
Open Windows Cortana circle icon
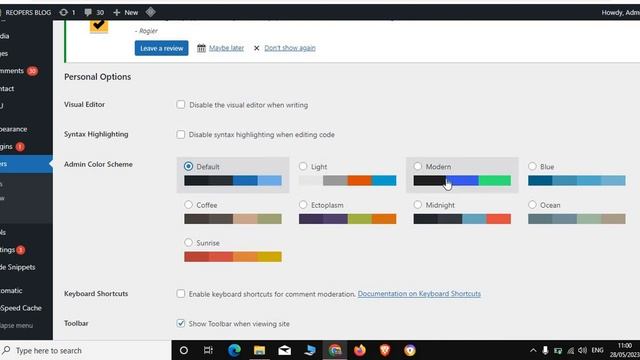click(184, 350)
